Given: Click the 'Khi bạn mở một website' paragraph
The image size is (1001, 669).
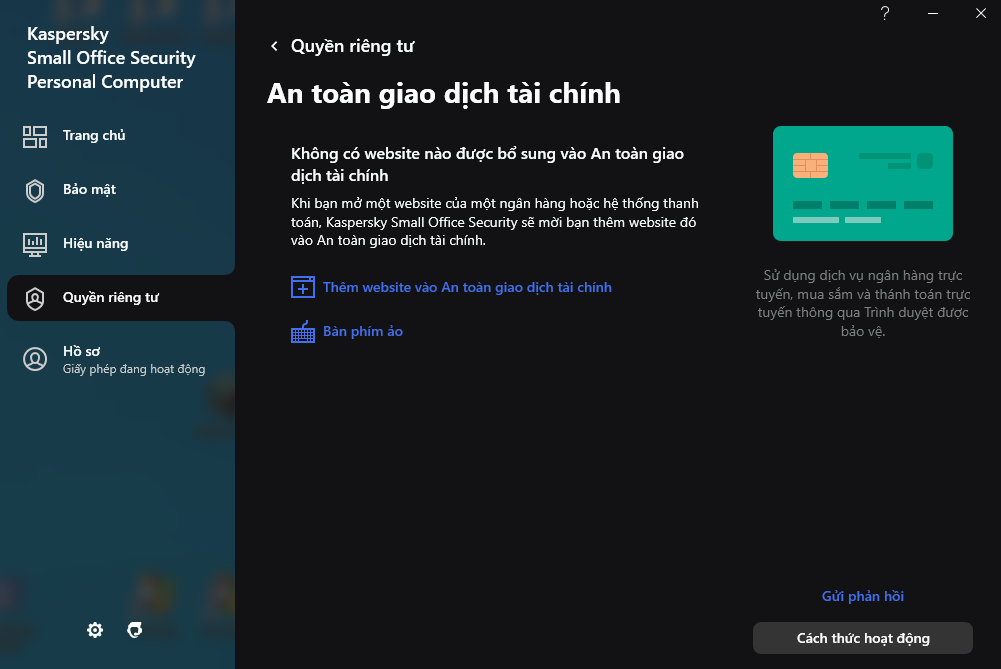Looking at the screenshot, I should point(495,222).
